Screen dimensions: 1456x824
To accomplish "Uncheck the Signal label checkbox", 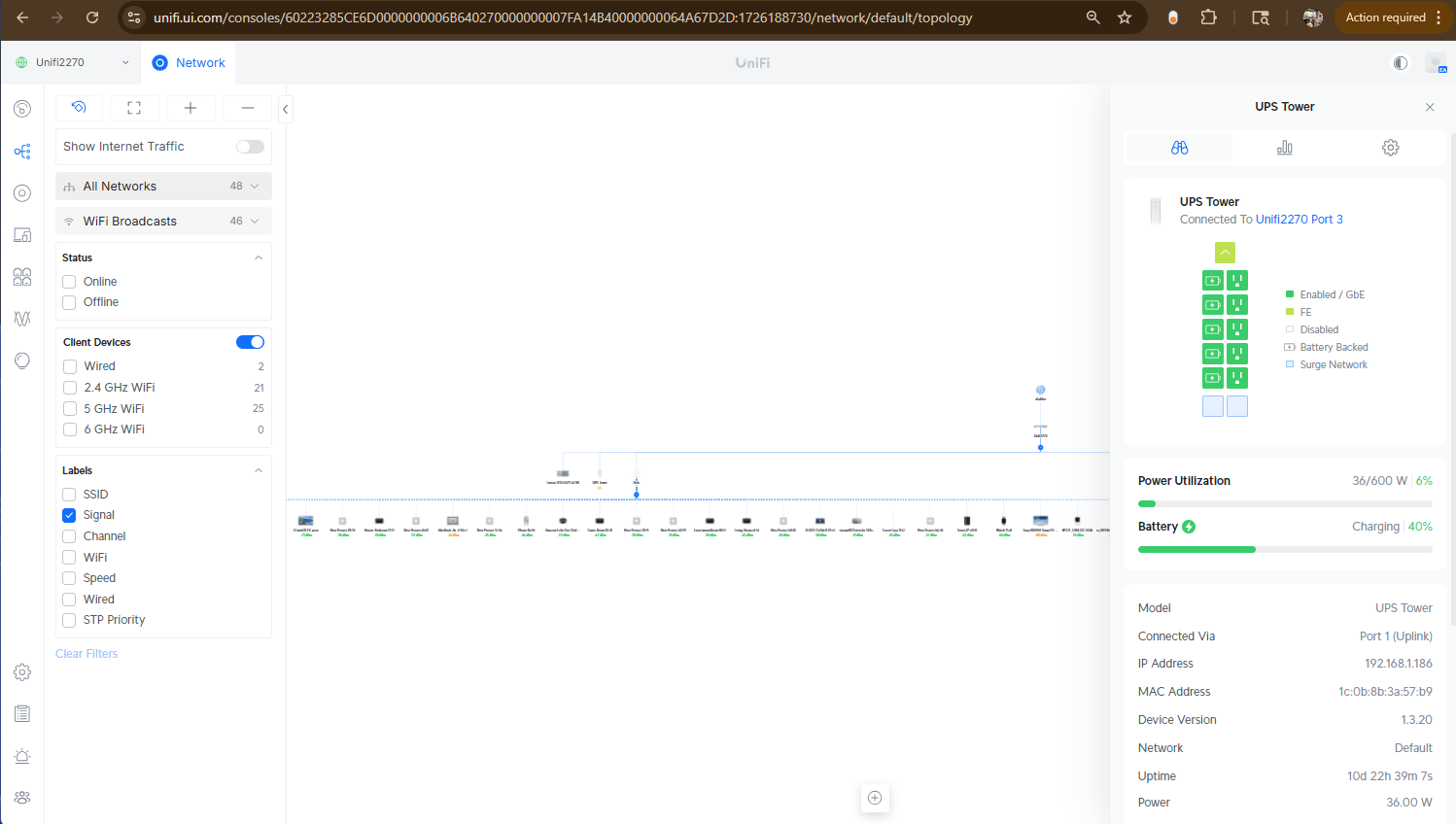I will (69, 515).
